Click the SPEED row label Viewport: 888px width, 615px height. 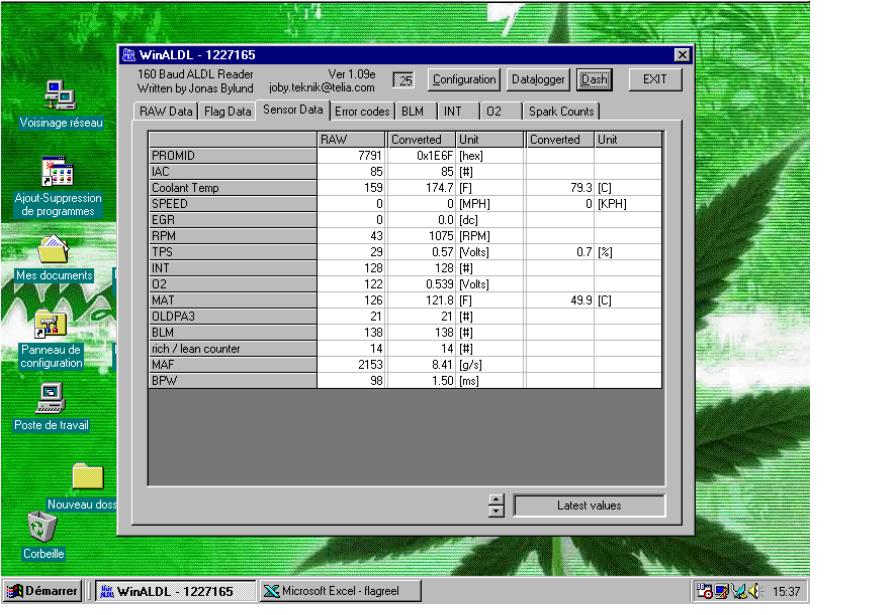tap(232, 204)
